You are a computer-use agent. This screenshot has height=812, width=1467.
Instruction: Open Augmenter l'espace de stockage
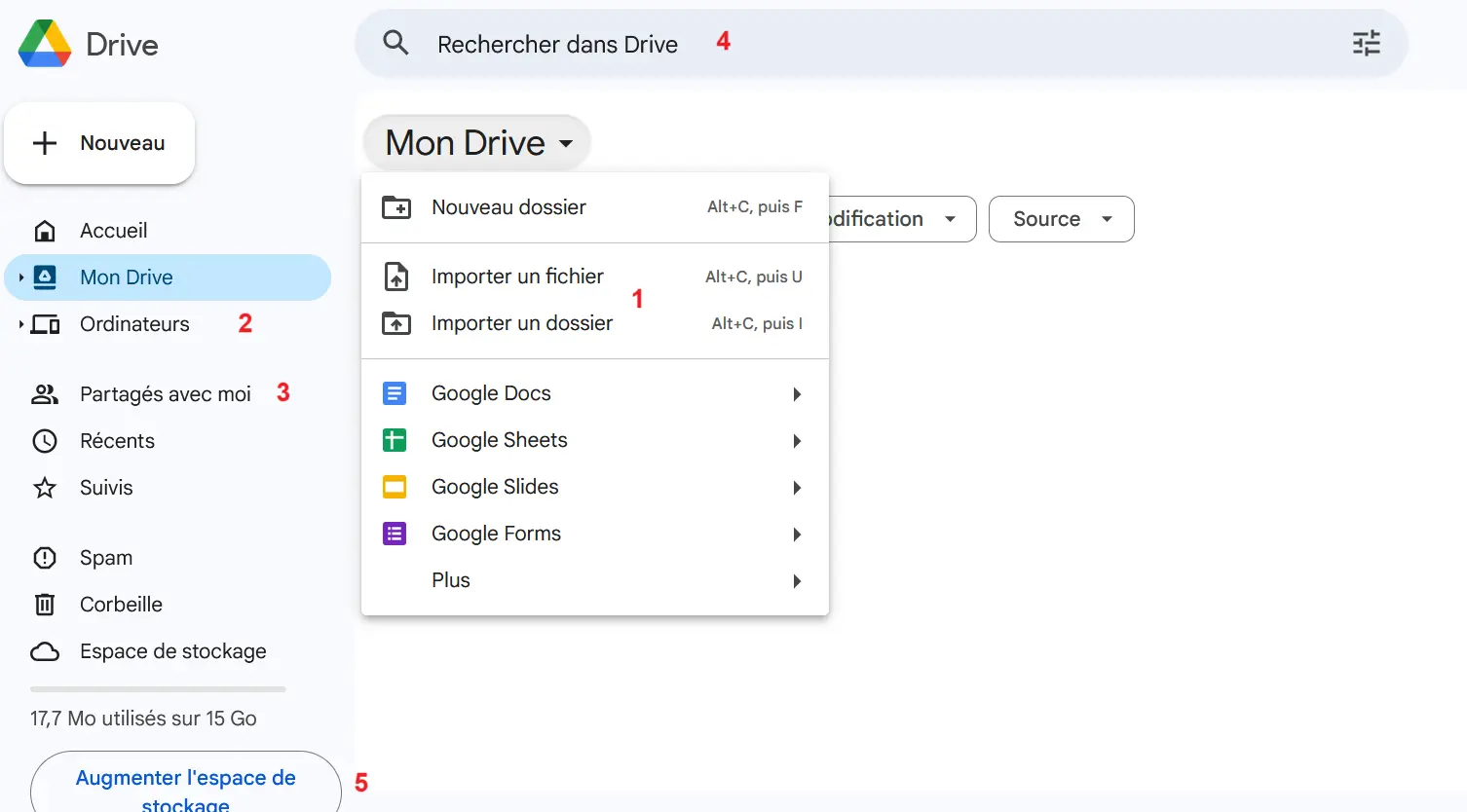[x=185, y=777]
